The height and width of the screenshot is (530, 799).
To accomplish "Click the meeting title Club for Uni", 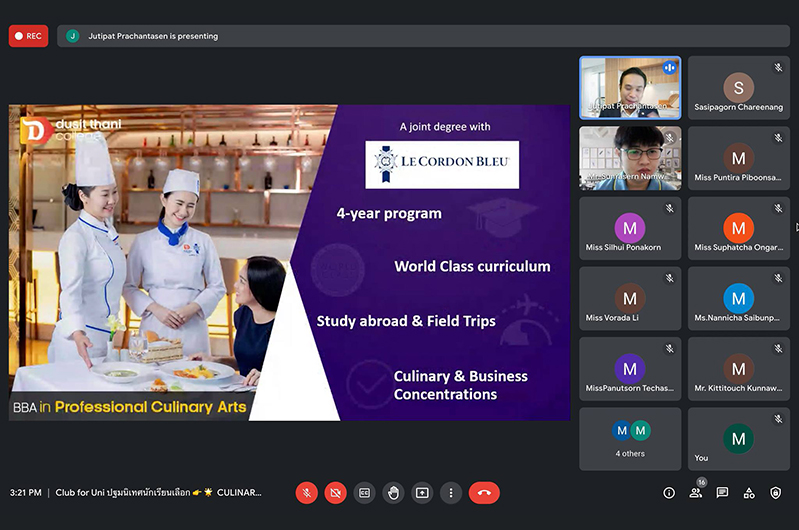I will (x=158, y=493).
